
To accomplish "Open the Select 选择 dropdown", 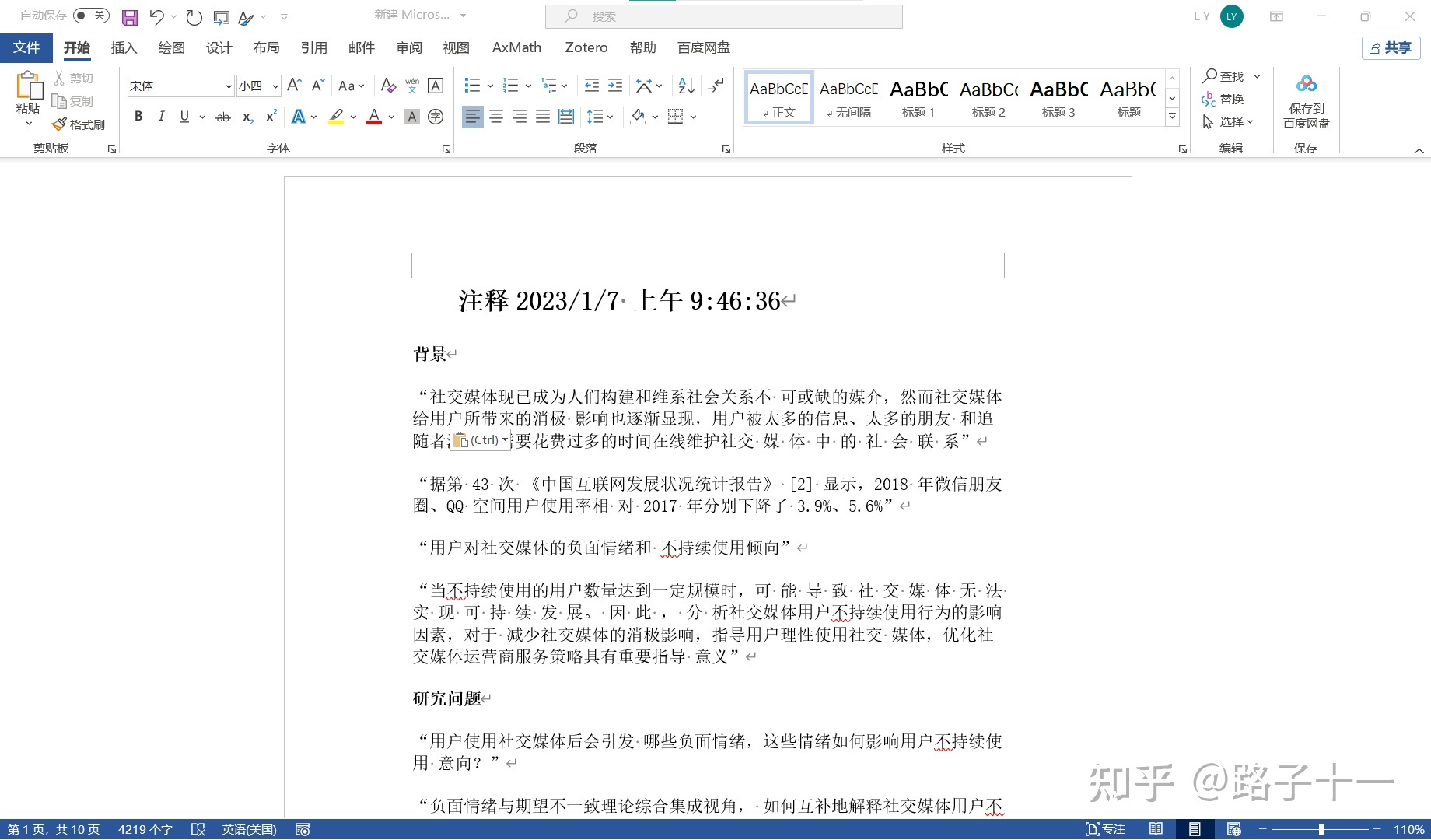I will pos(1228,121).
